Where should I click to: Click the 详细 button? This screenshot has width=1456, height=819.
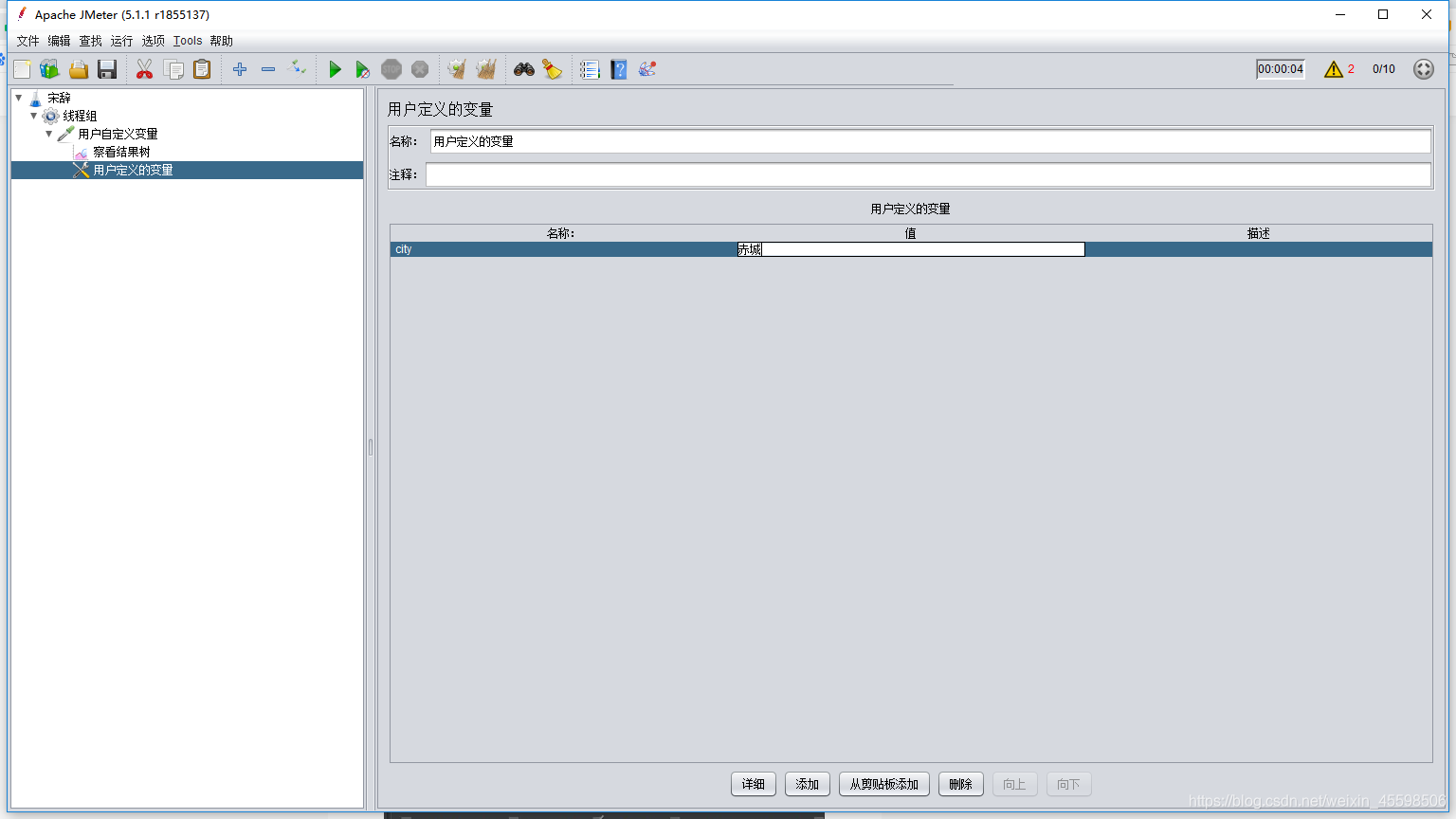pos(754,784)
